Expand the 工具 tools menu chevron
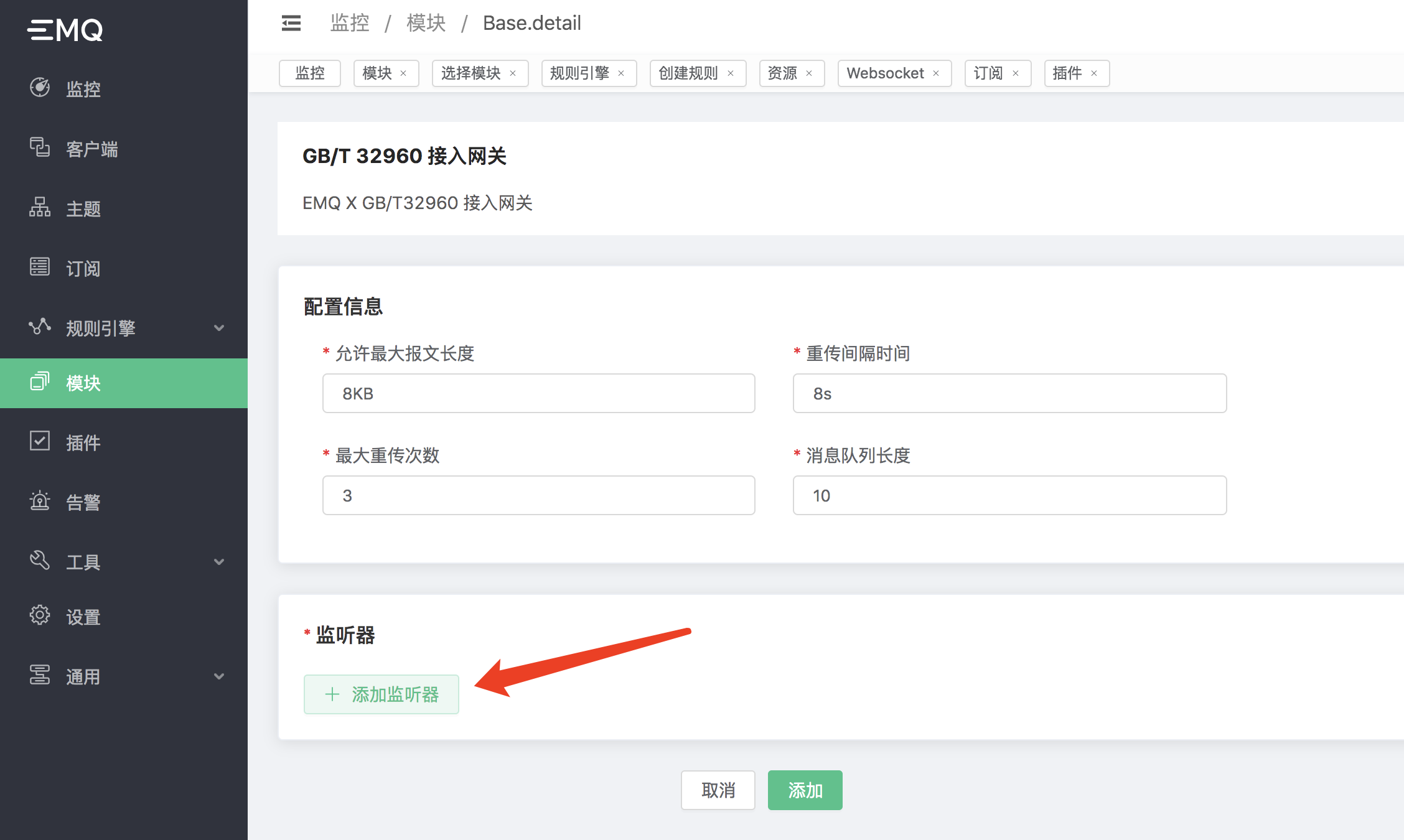1404x840 pixels. [x=219, y=562]
